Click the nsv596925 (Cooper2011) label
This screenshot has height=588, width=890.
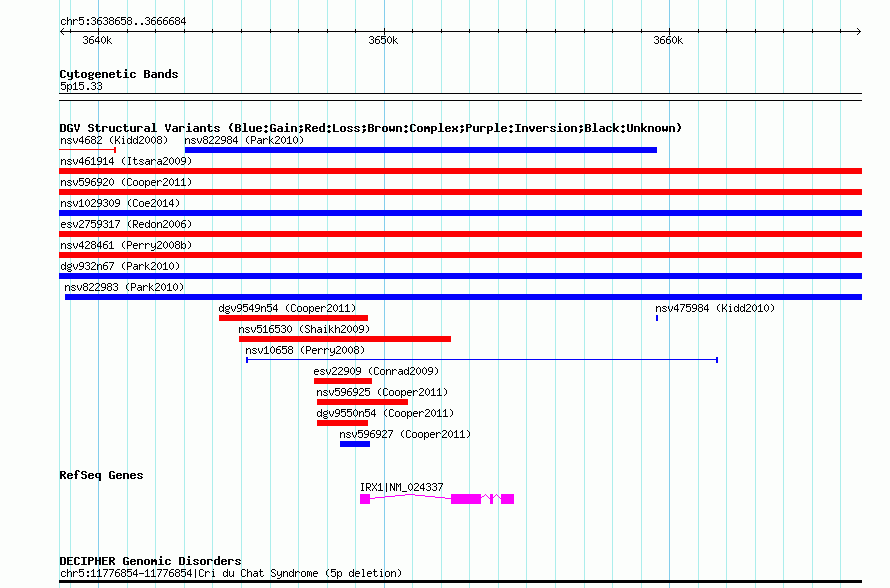tap(382, 392)
